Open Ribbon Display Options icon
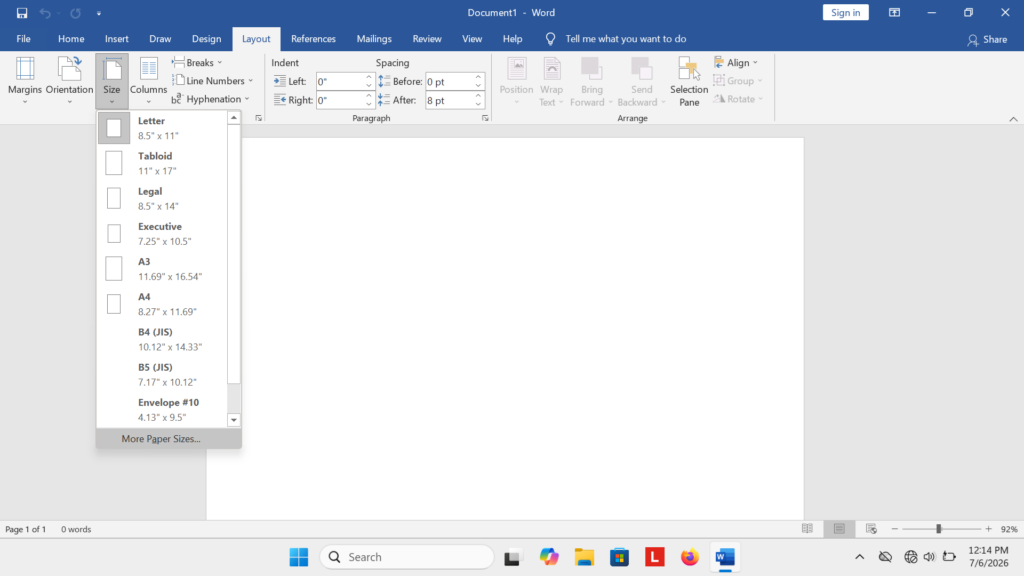The width and height of the screenshot is (1024, 576). 894,12
